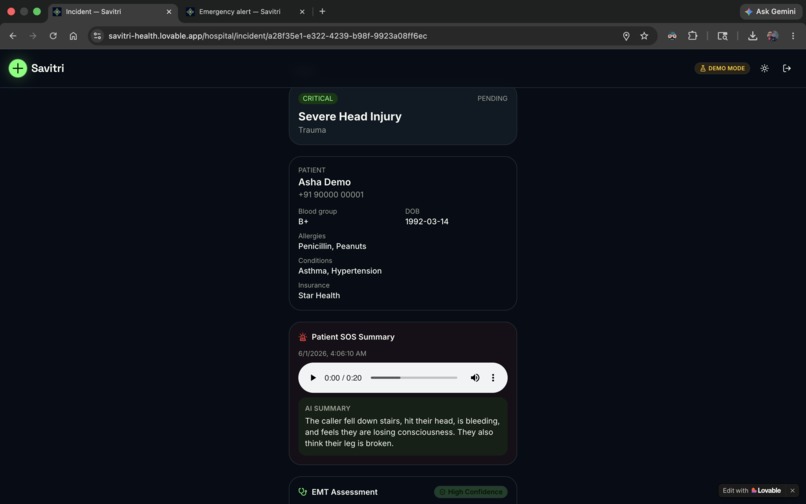
Task: Open the browser profile avatar
Action: (772, 36)
